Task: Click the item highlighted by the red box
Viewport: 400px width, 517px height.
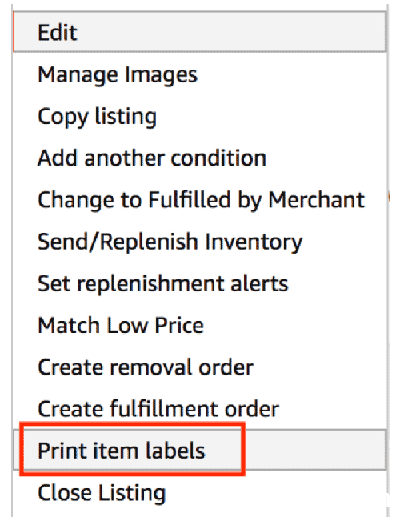Action: pyautogui.click(x=199, y=450)
